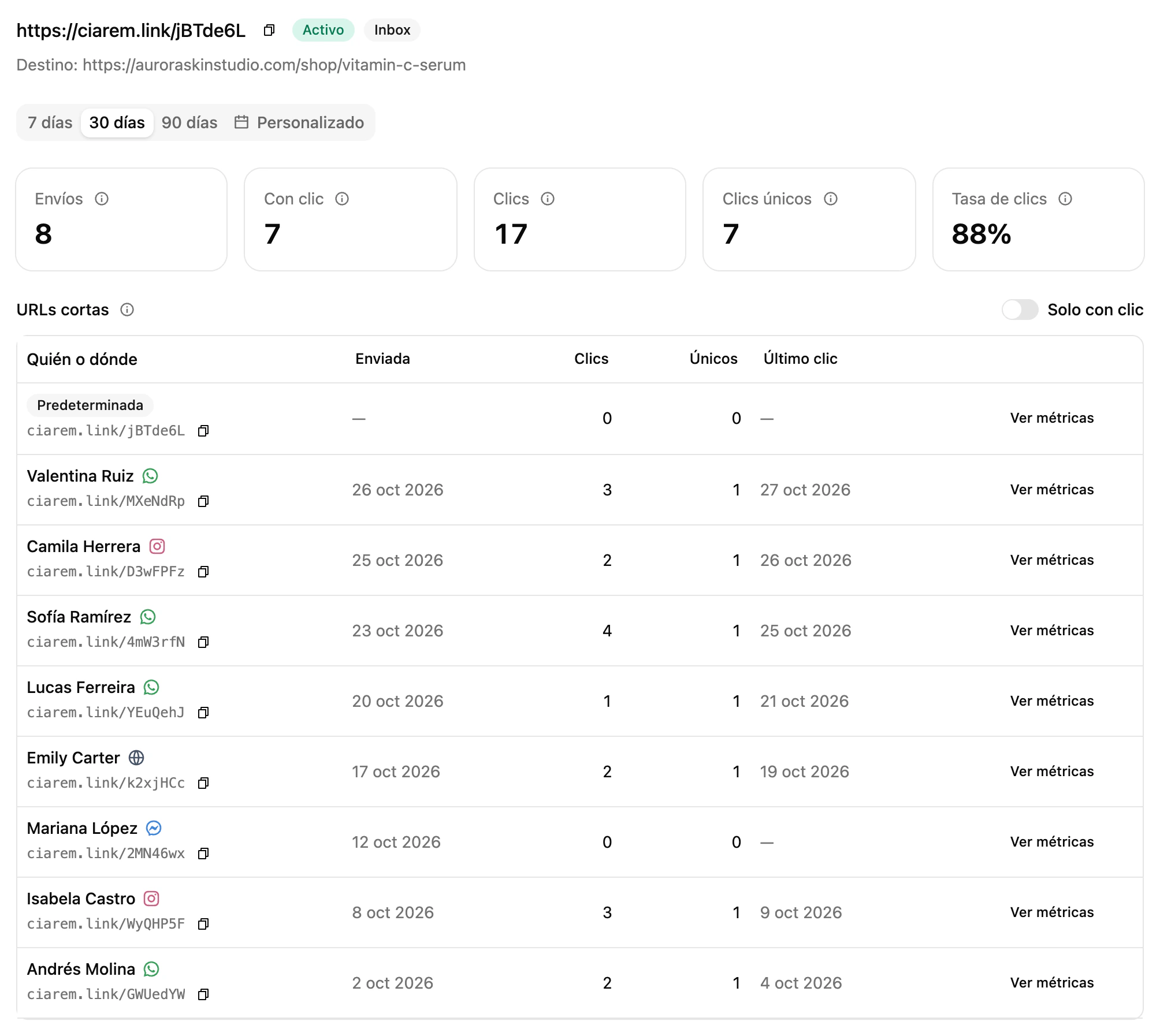Click the web globe icon beside Emily Carter

click(x=136, y=758)
